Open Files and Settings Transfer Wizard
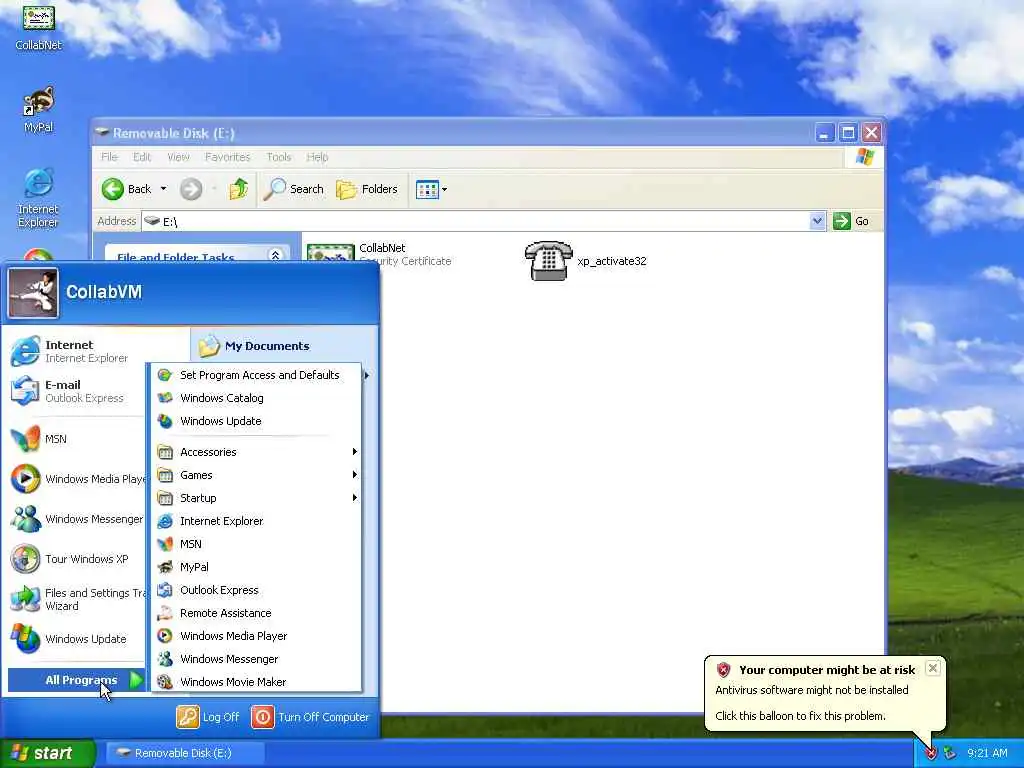This screenshot has height=768, width=1024. pyautogui.click(x=76, y=599)
